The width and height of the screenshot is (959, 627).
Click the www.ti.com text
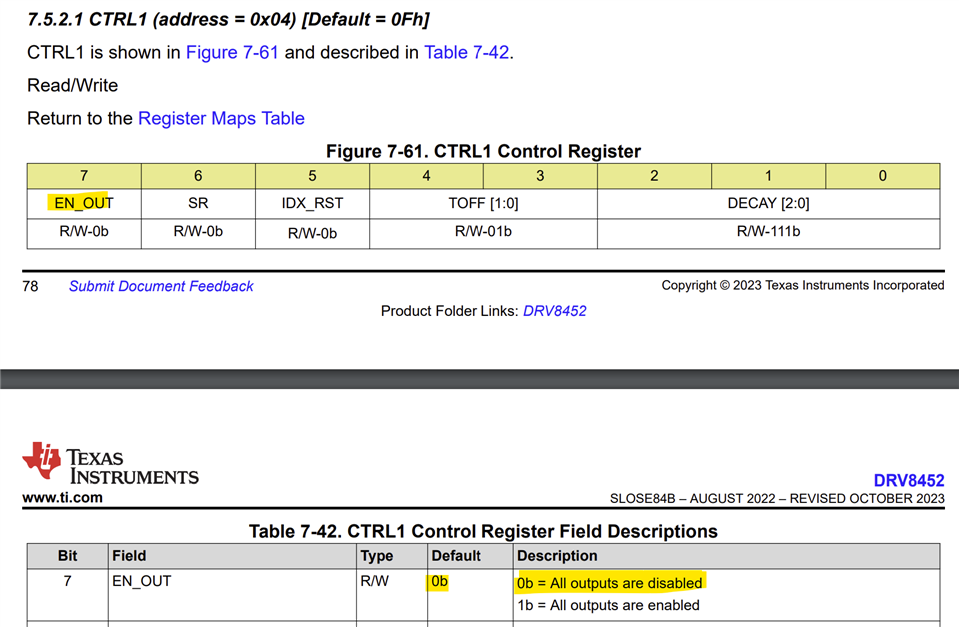[62, 497]
